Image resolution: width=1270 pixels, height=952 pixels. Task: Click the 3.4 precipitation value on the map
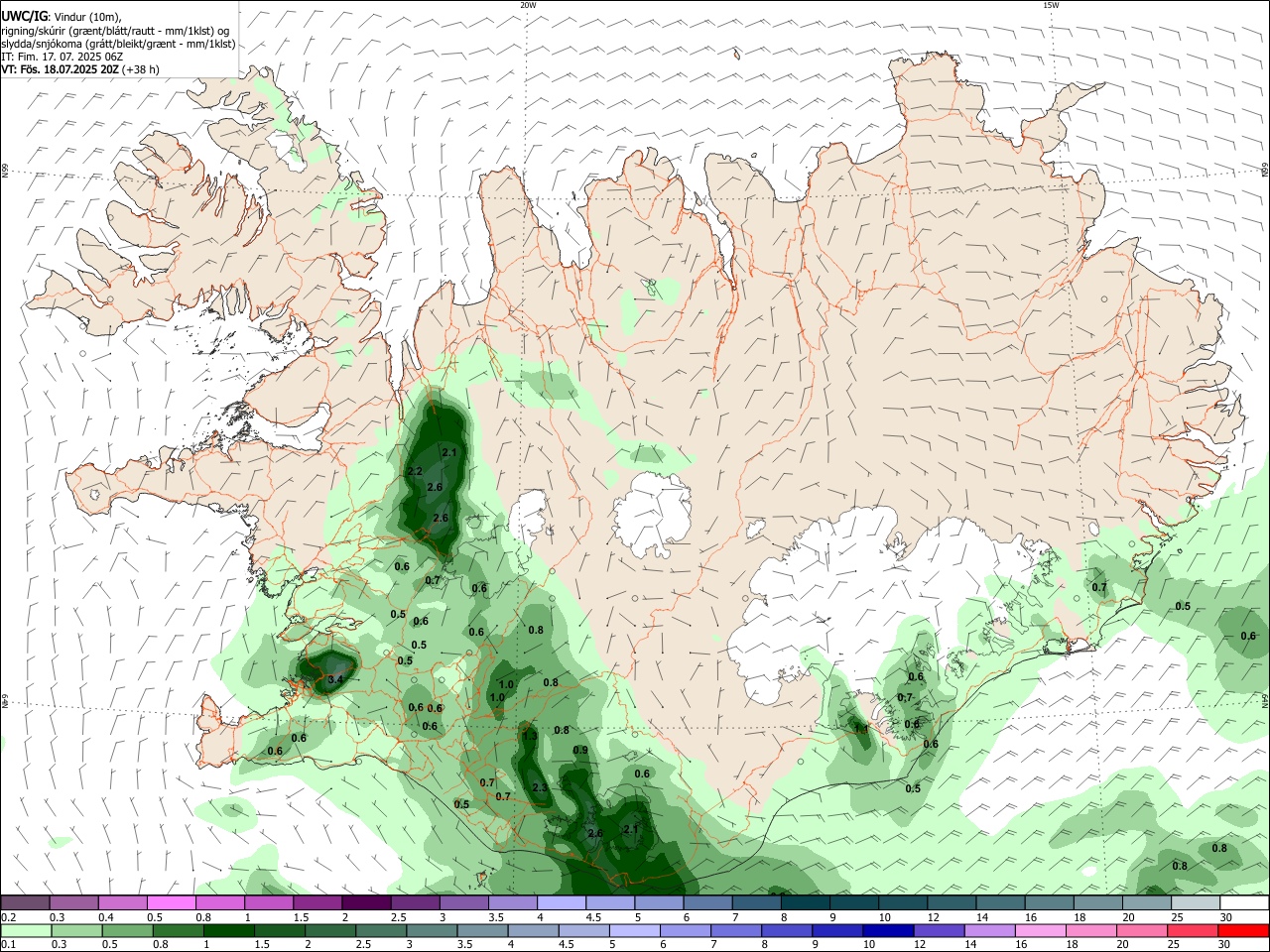coord(334,680)
